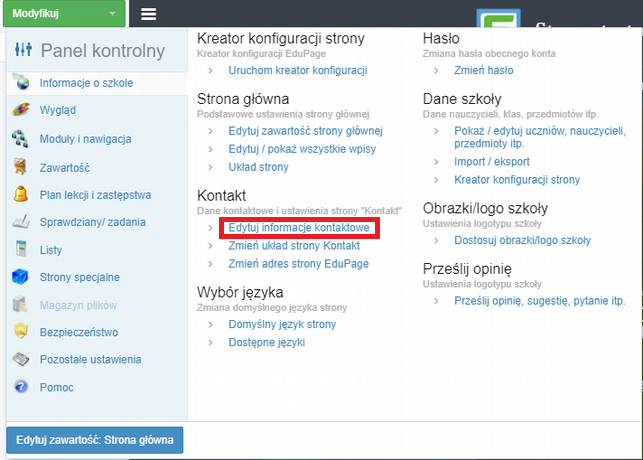Click arrow beside Import / eksport
The image size is (643, 460).
(x=436, y=162)
